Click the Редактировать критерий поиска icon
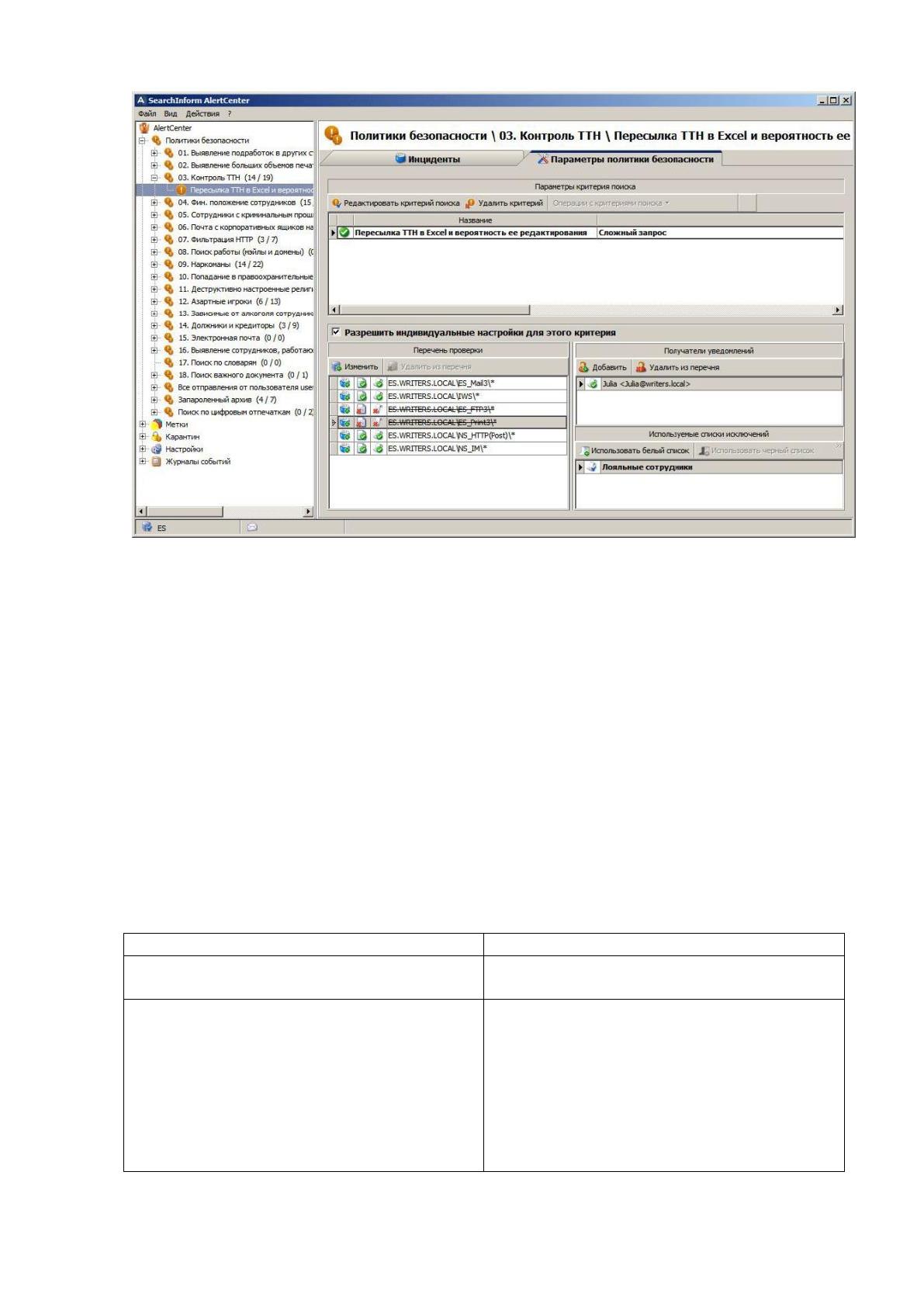Screen dimensions: 924x1307 click(337, 203)
